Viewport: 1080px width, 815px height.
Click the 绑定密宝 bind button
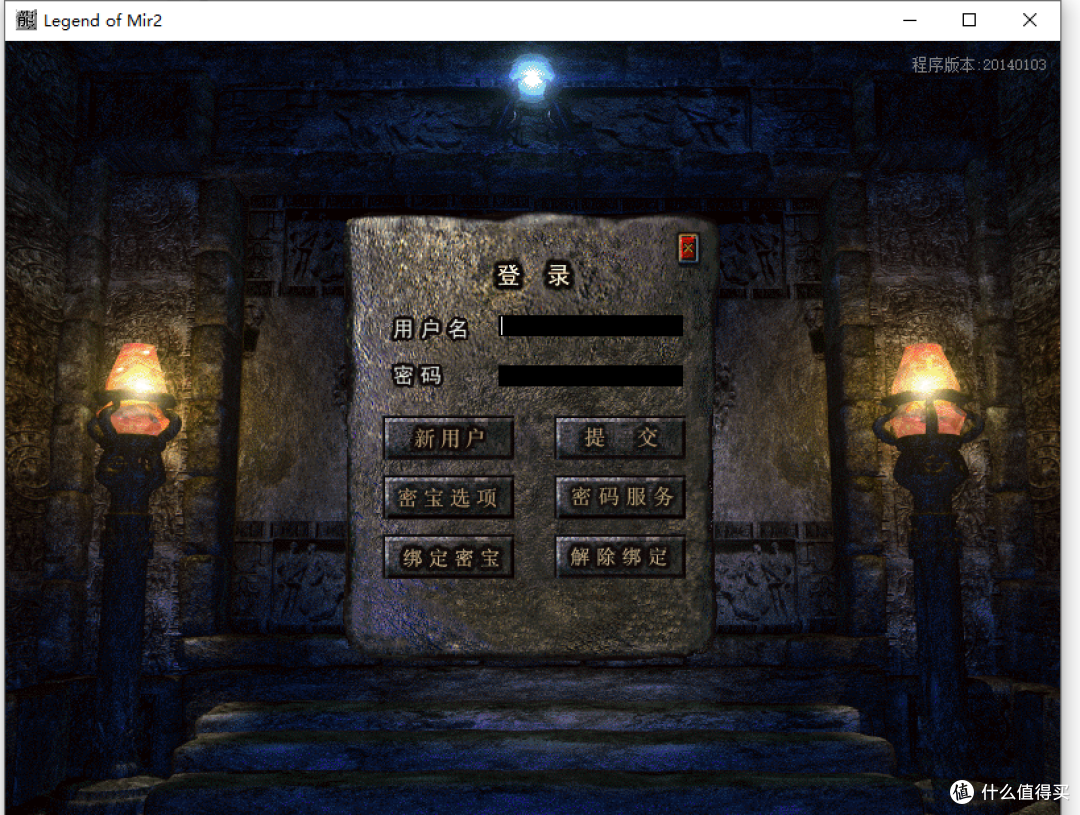click(x=448, y=558)
